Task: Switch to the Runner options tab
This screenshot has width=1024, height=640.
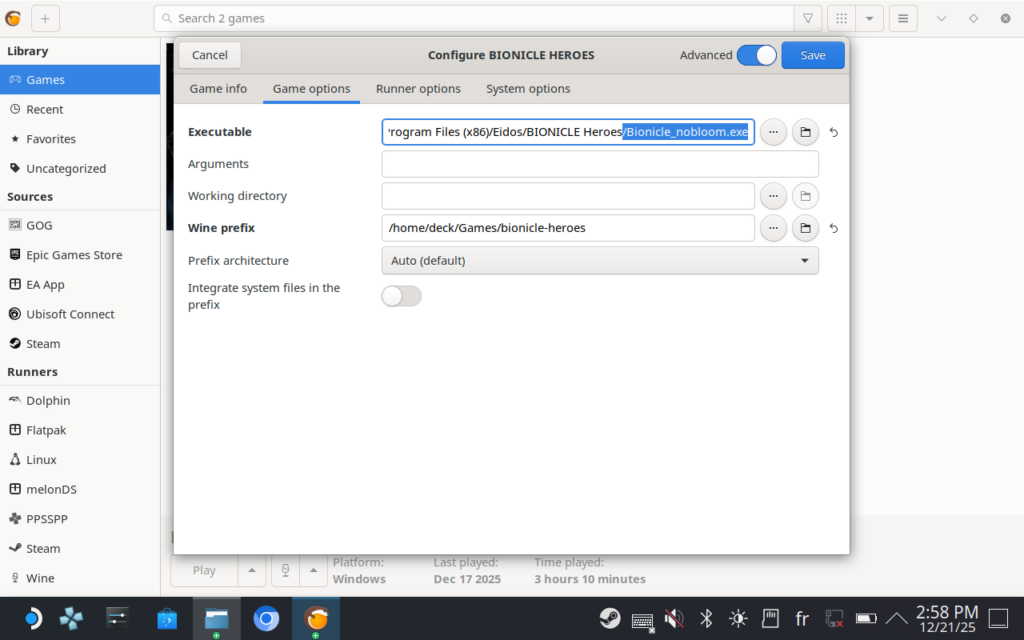Action: click(x=418, y=89)
